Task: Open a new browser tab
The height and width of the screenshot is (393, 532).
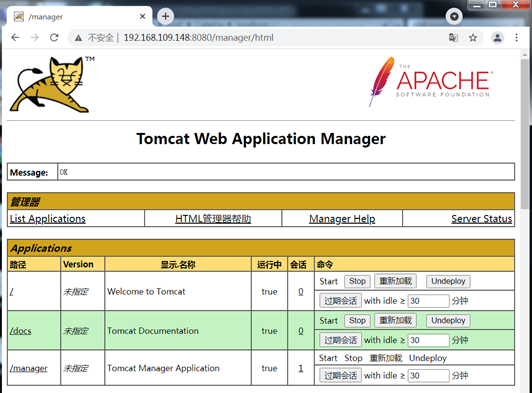Action: (x=166, y=16)
